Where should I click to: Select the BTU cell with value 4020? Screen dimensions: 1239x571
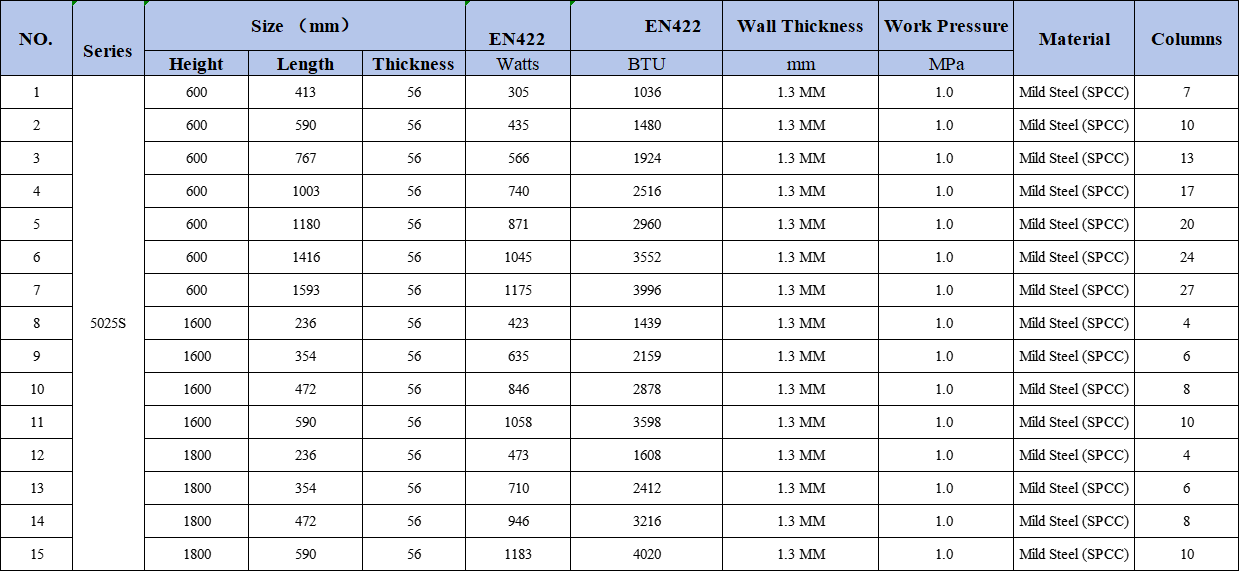click(x=647, y=554)
